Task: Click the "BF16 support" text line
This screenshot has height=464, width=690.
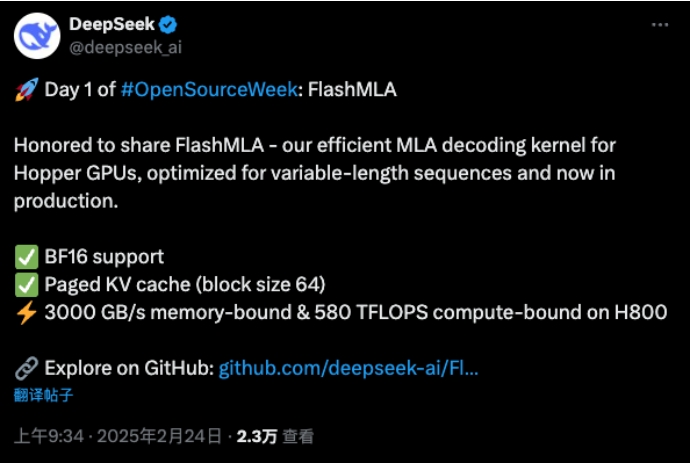Action: (104, 257)
